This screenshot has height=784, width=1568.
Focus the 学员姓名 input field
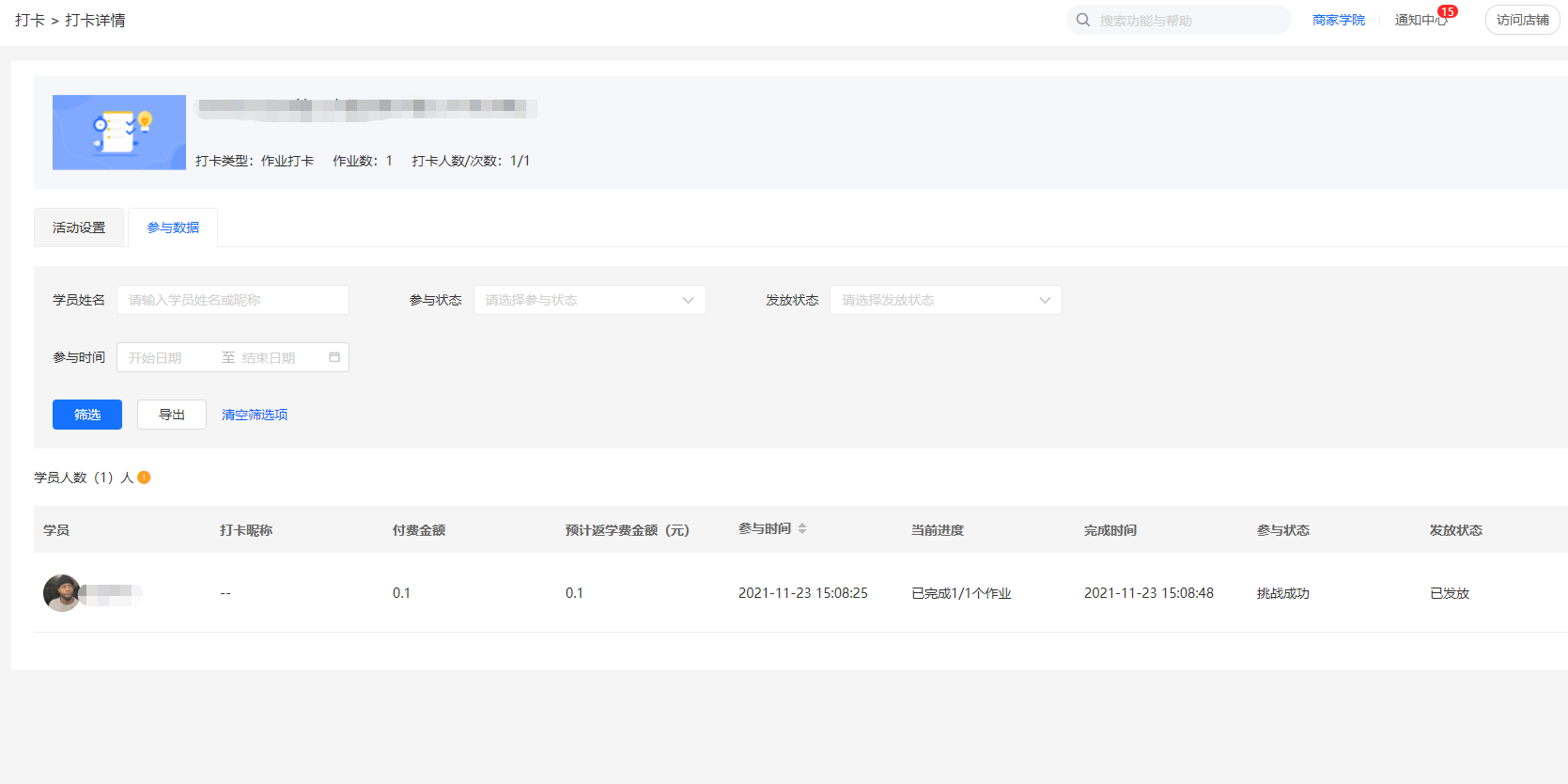233,300
